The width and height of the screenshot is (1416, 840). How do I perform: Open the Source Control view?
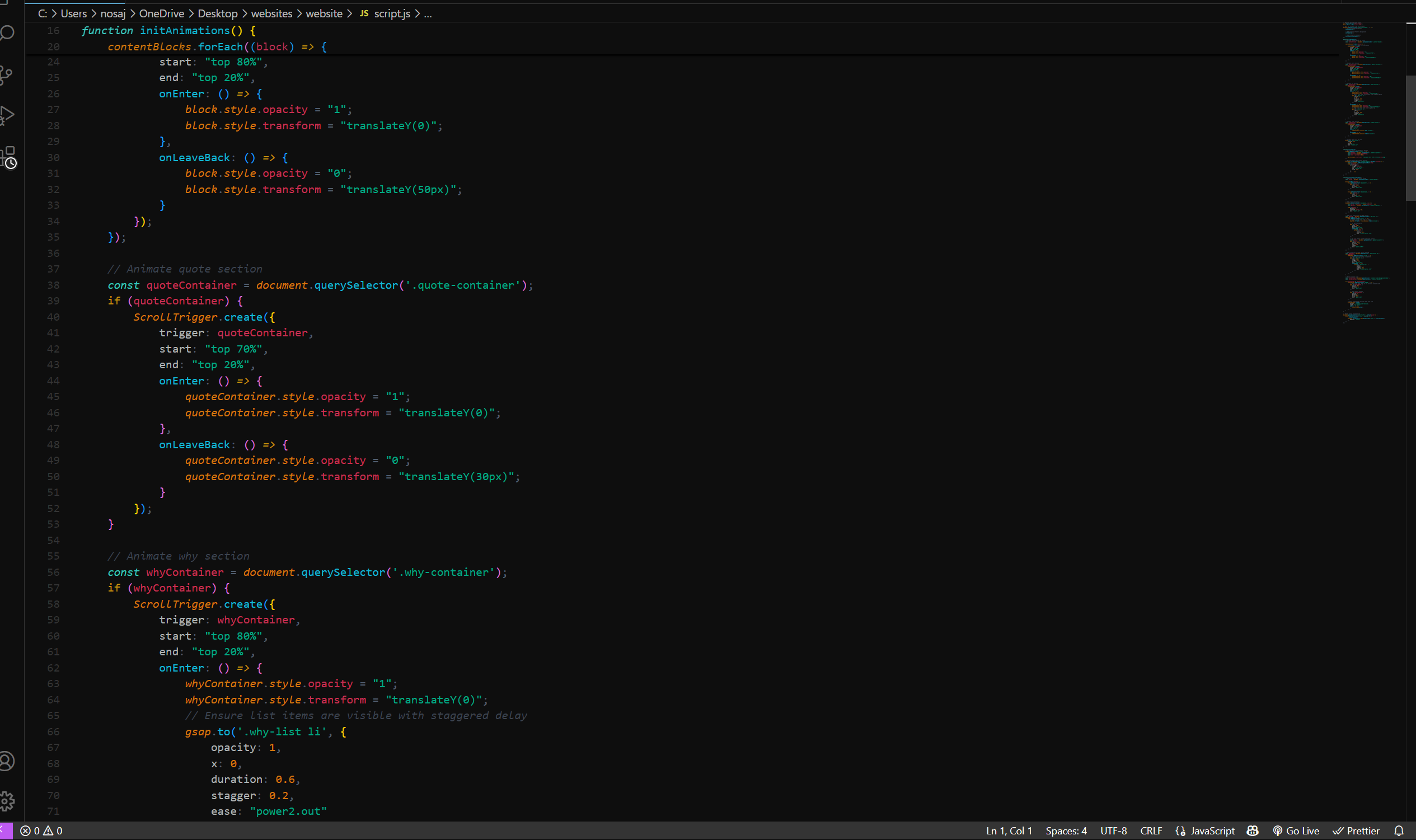click(x=7, y=74)
